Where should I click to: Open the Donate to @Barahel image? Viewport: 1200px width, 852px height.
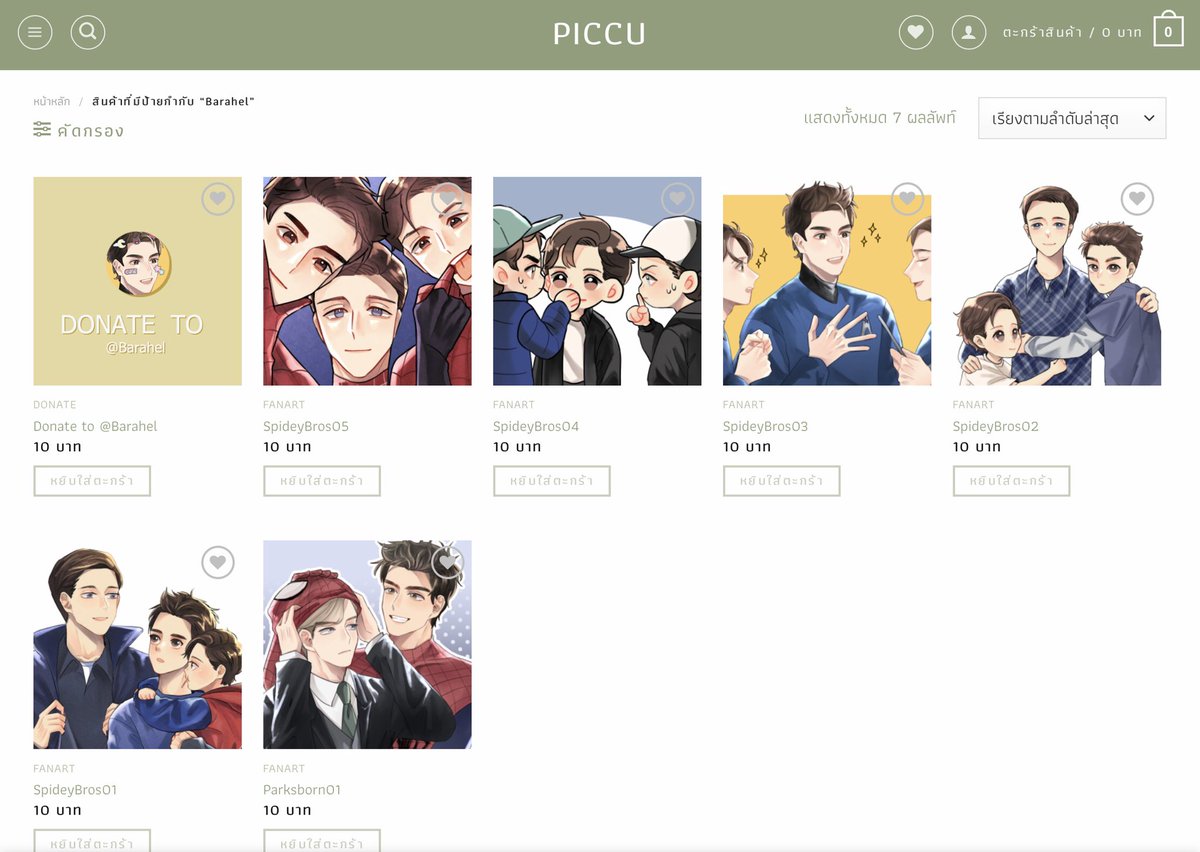click(x=138, y=281)
